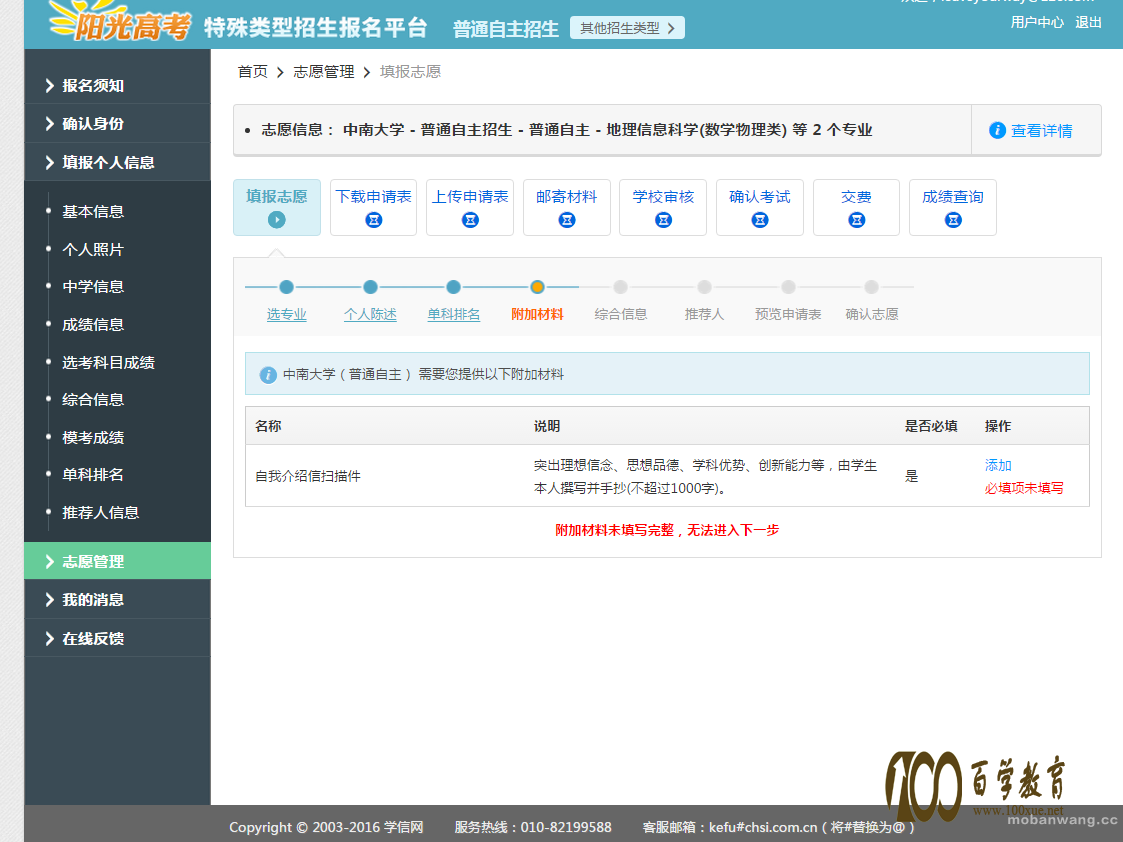Click the orange 附加材料 step dot

(x=537, y=287)
